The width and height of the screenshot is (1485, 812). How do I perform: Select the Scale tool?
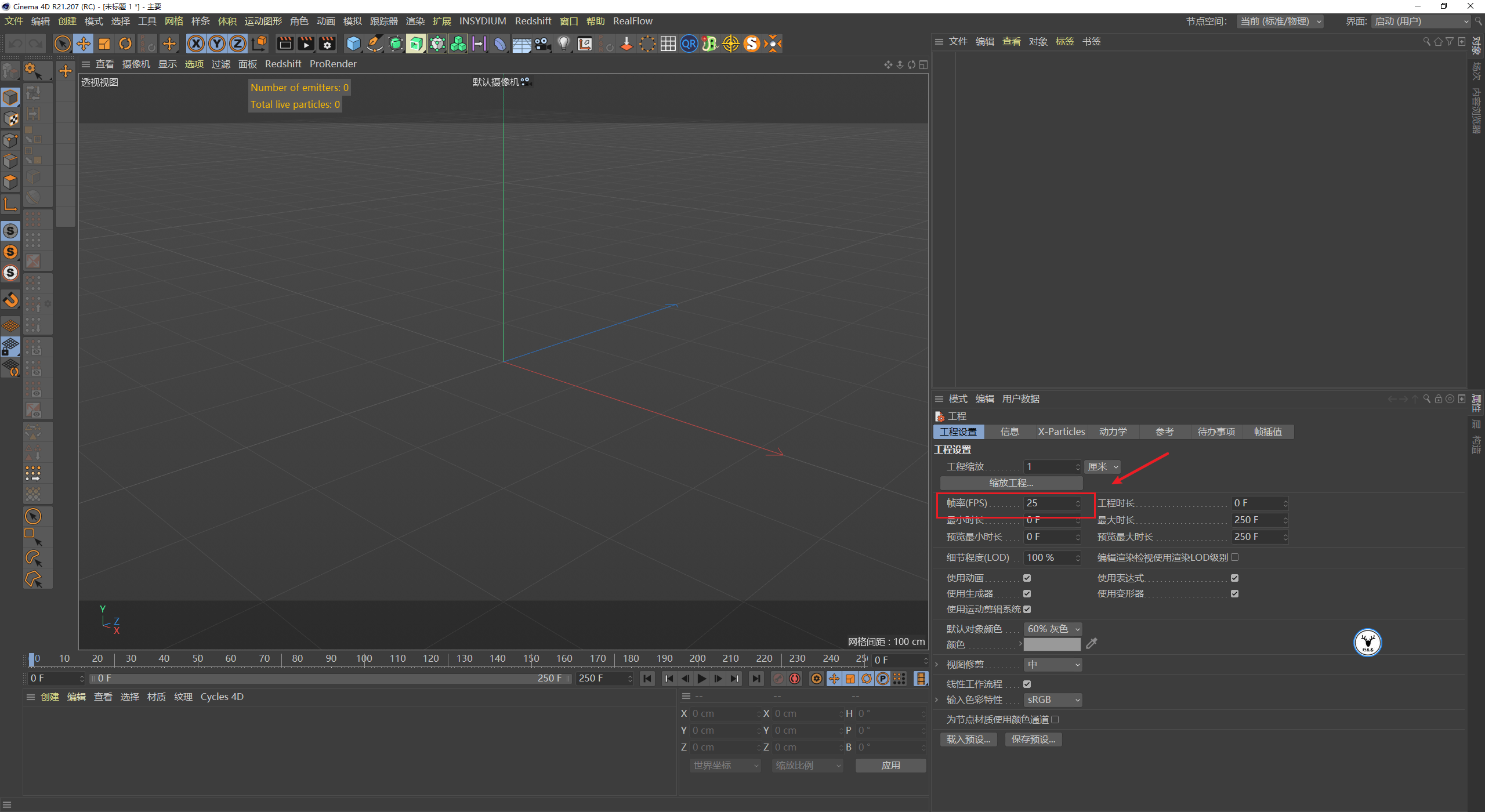click(104, 43)
